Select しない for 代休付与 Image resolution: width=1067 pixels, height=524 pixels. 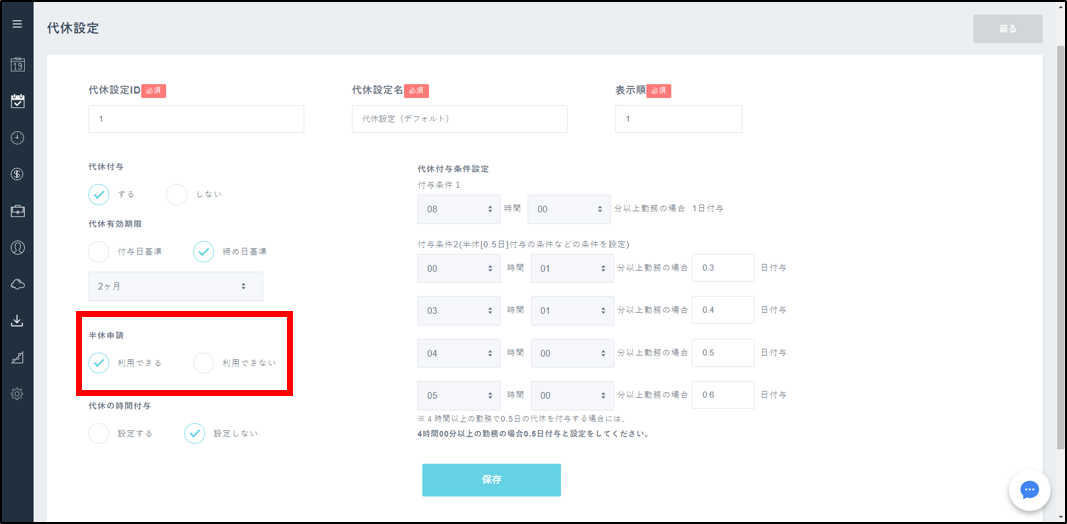click(x=177, y=194)
